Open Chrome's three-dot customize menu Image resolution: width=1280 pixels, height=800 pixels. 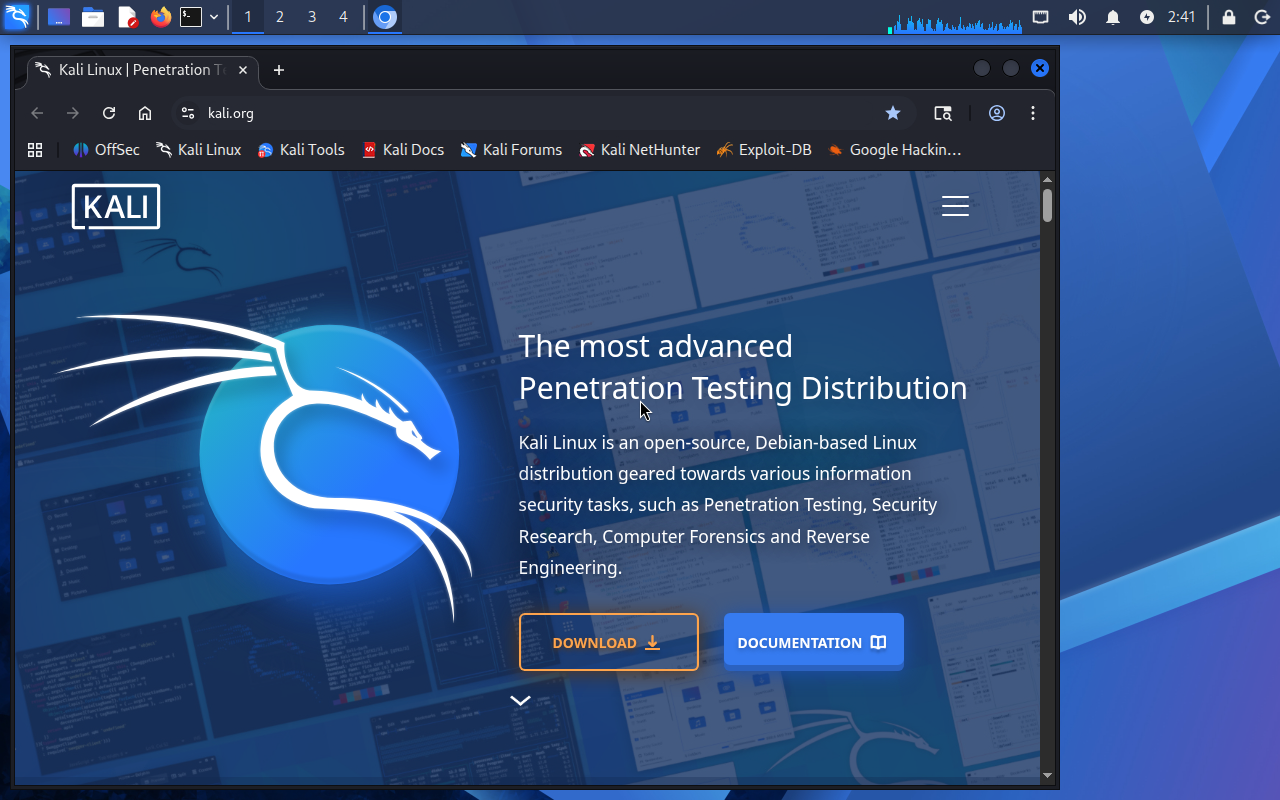1033,113
